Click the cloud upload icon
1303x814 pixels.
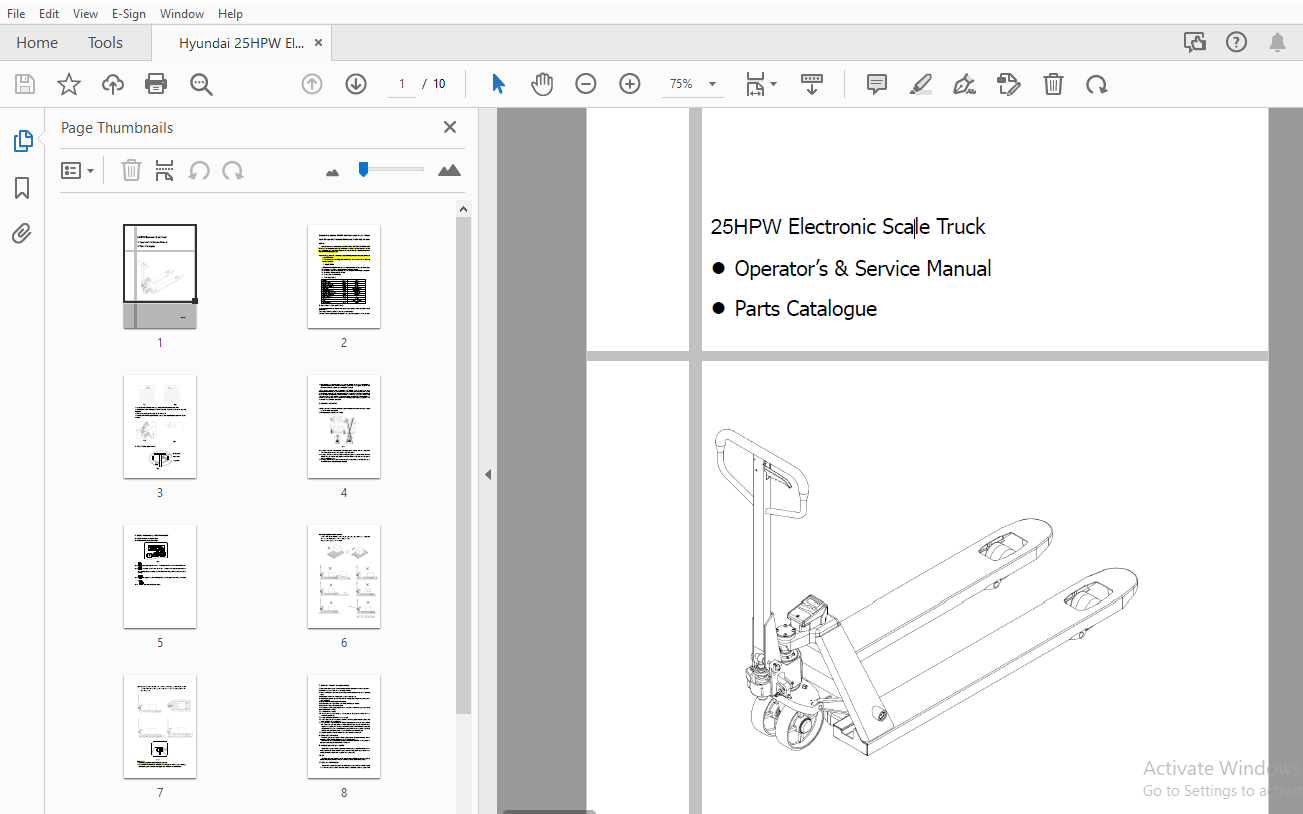[x=113, y=84]
